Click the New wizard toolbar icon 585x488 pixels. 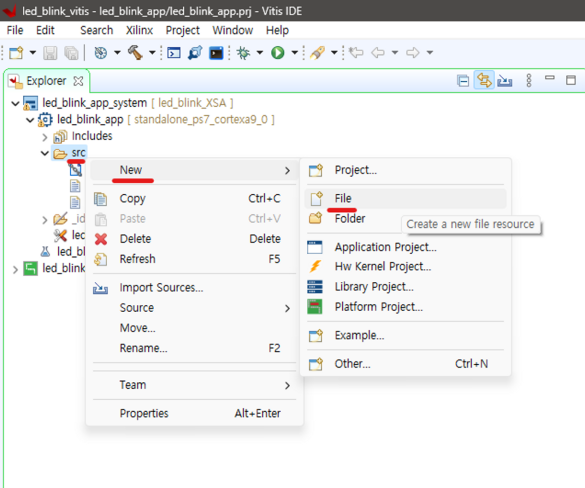[16, 53]
